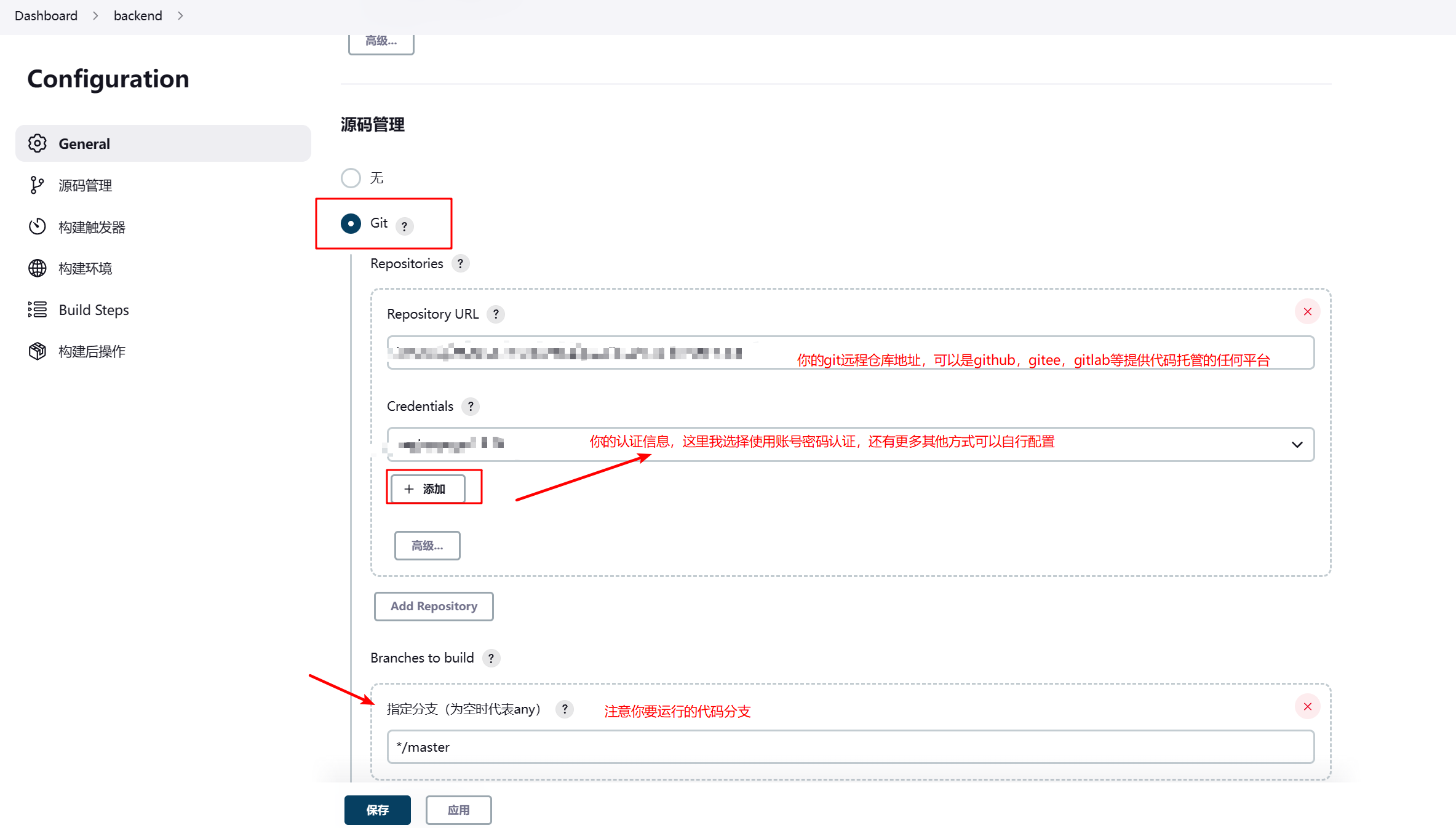Jump to 构建后操作 sidebar item
Image resolution: width=1456 pixels, height=828 pixels.
tap(92, 351)
